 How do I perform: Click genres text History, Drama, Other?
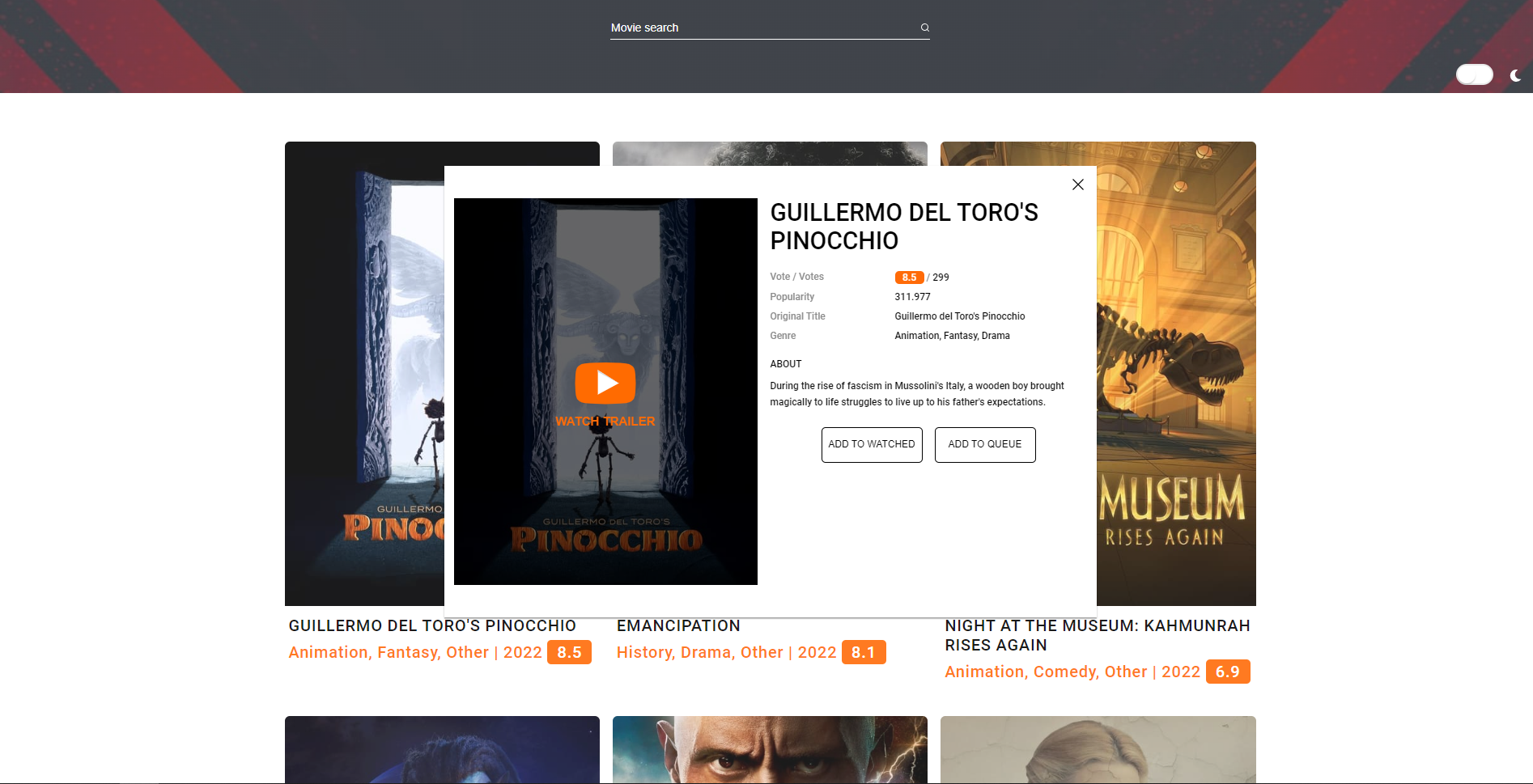click(x=699, y=653)
